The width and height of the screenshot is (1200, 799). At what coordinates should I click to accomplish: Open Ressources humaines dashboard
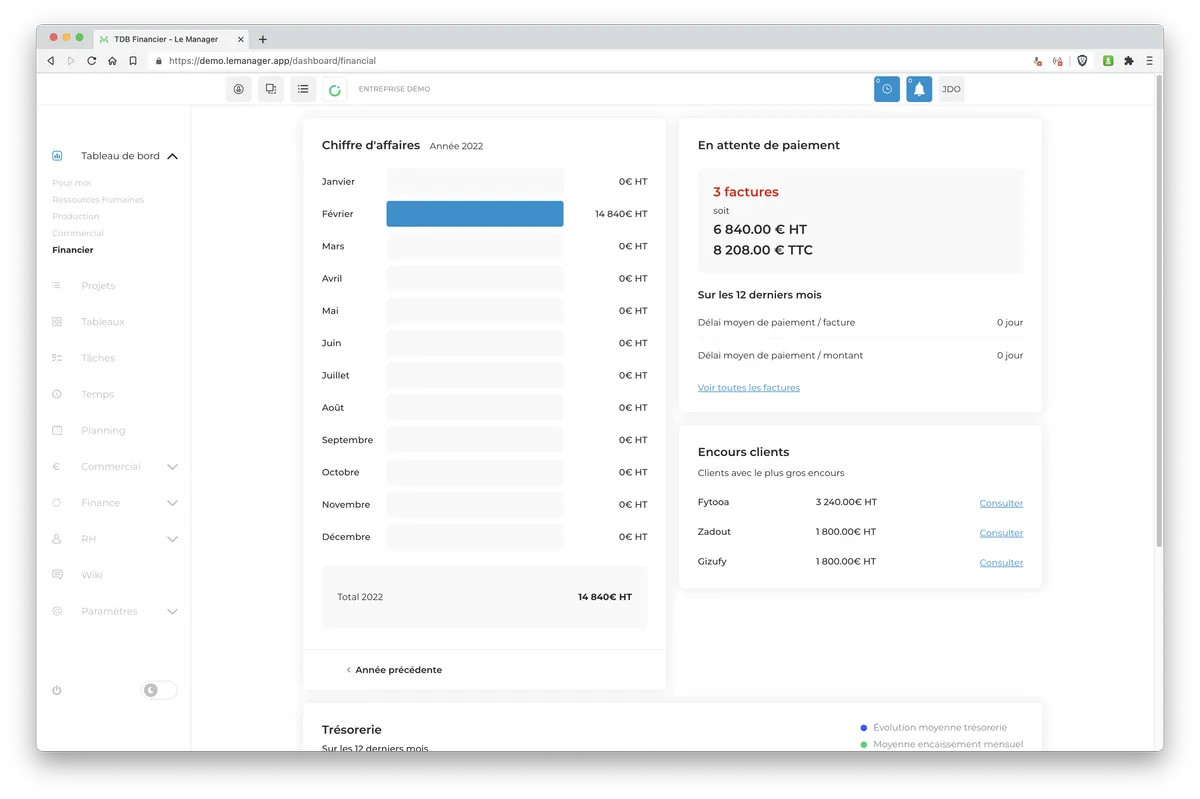point(98,199)
